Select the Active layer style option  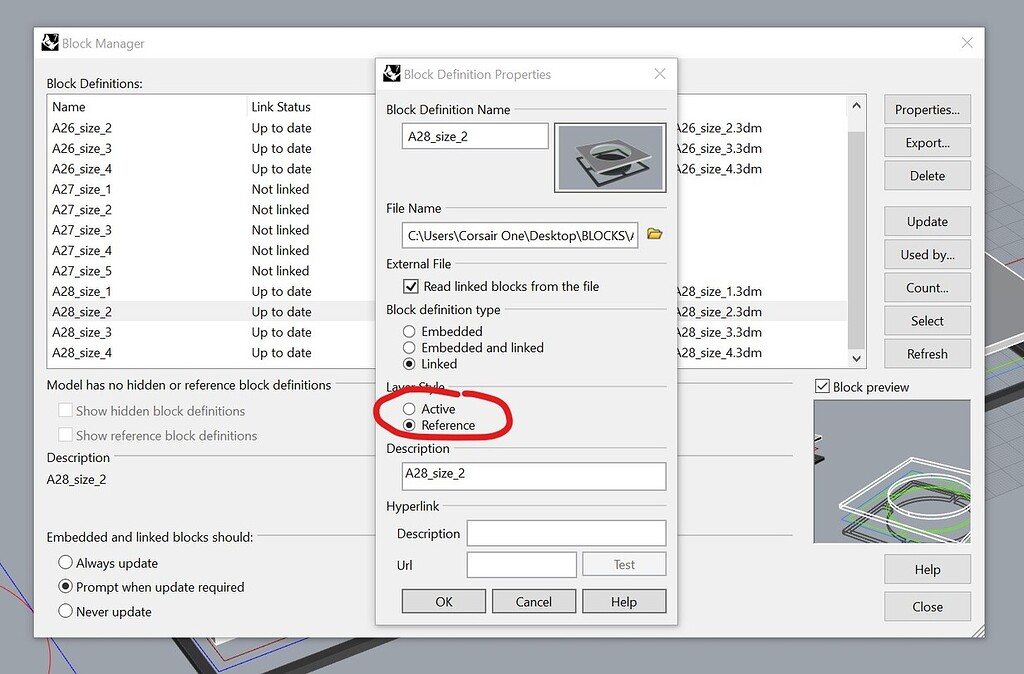click(x=410, y=408)
